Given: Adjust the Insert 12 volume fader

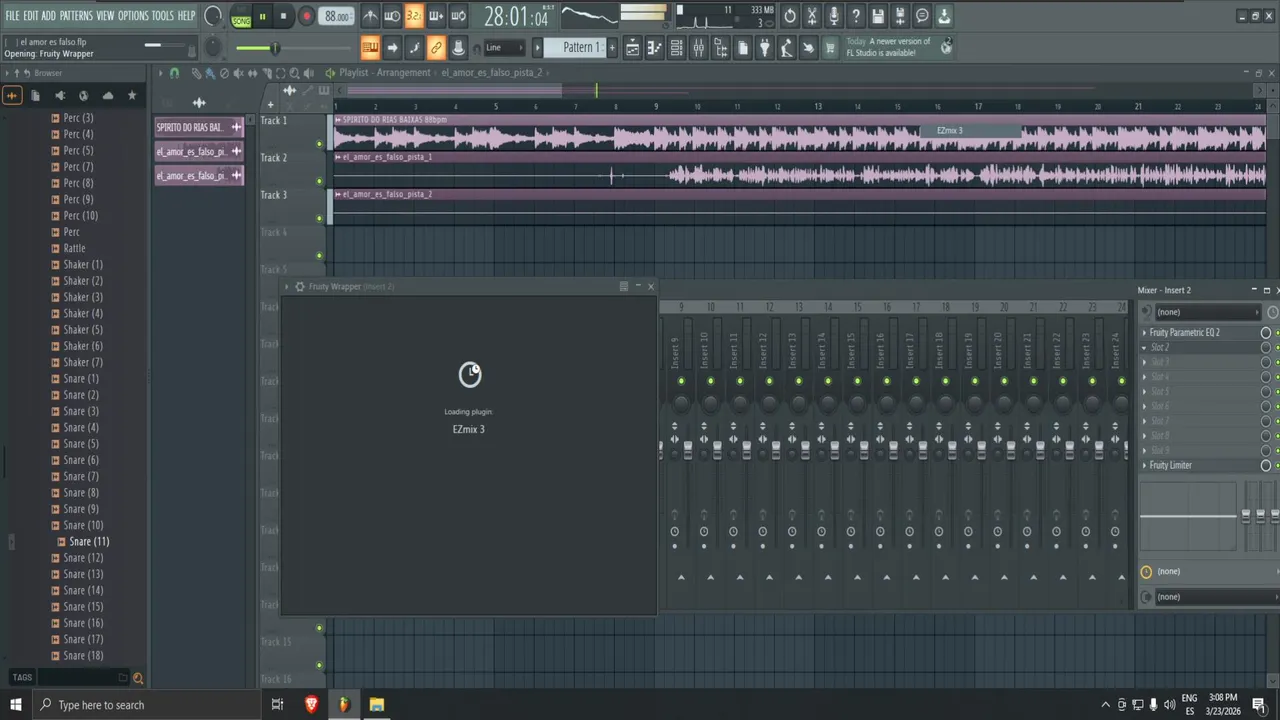Looking at the screenshot, I should coord(776,452).
